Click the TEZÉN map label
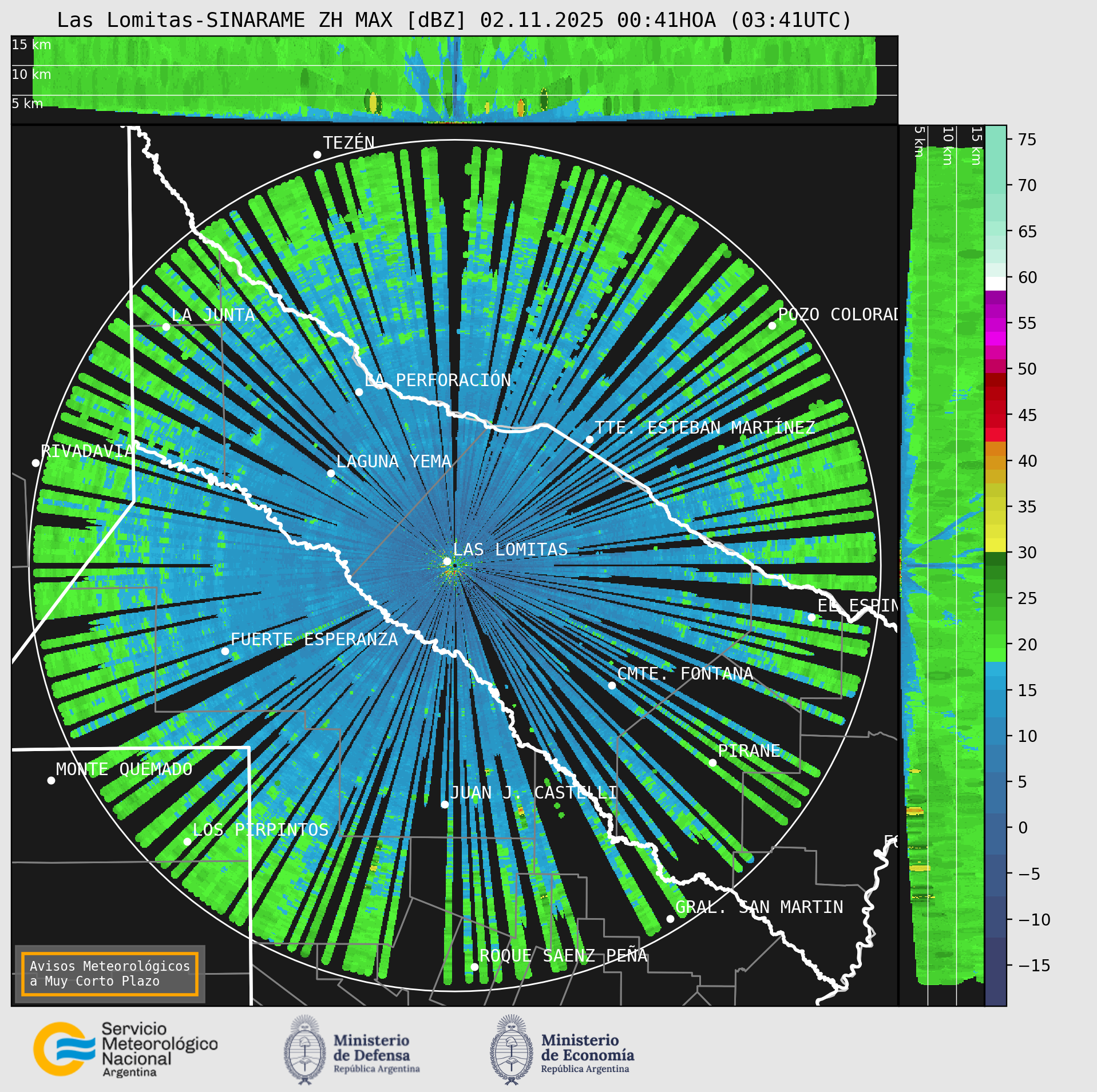1097x1092 pixels. pyautogui.click(x=348, y=143)
